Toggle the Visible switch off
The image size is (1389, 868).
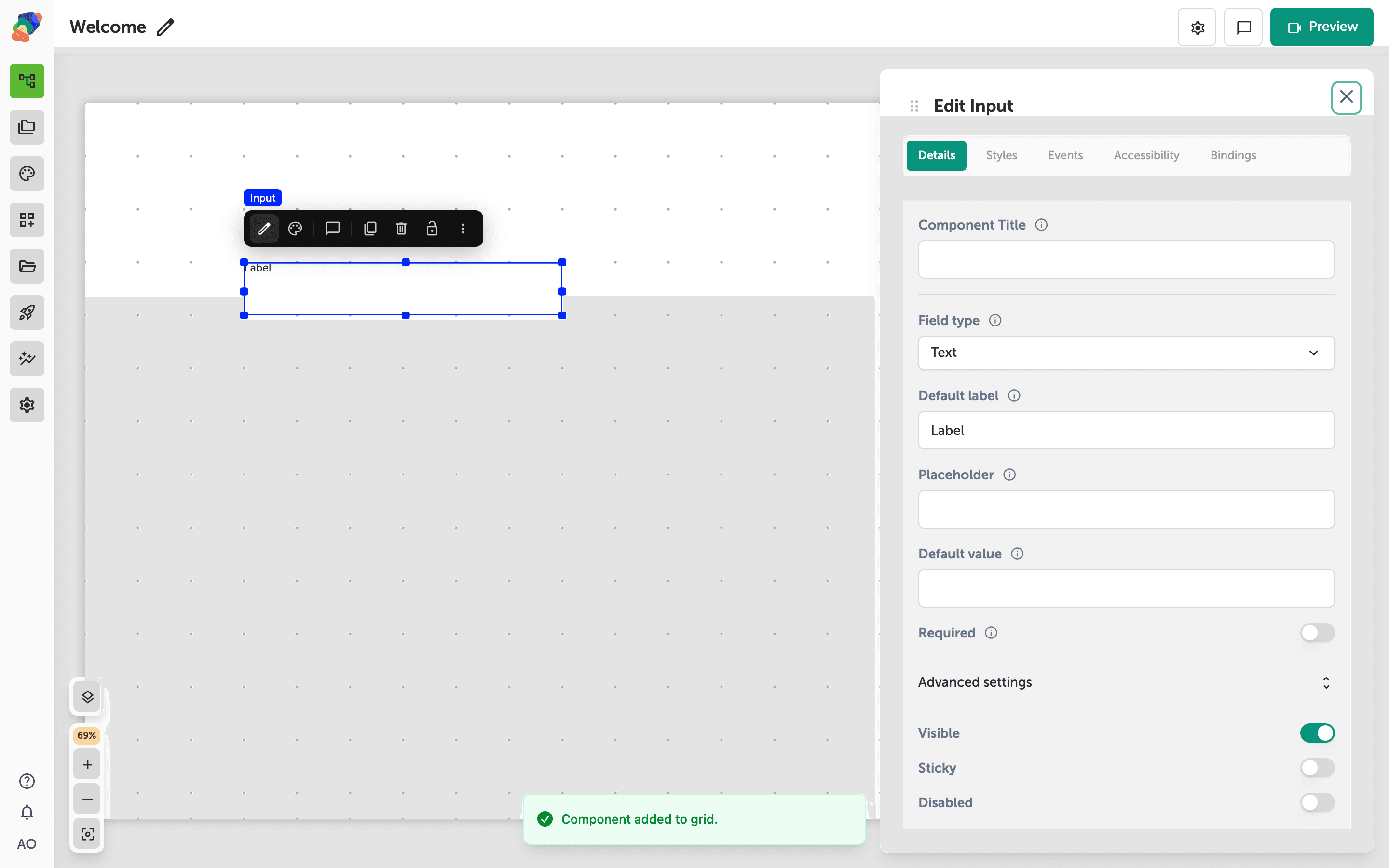pyautogui.click(x=1317, y=733)
